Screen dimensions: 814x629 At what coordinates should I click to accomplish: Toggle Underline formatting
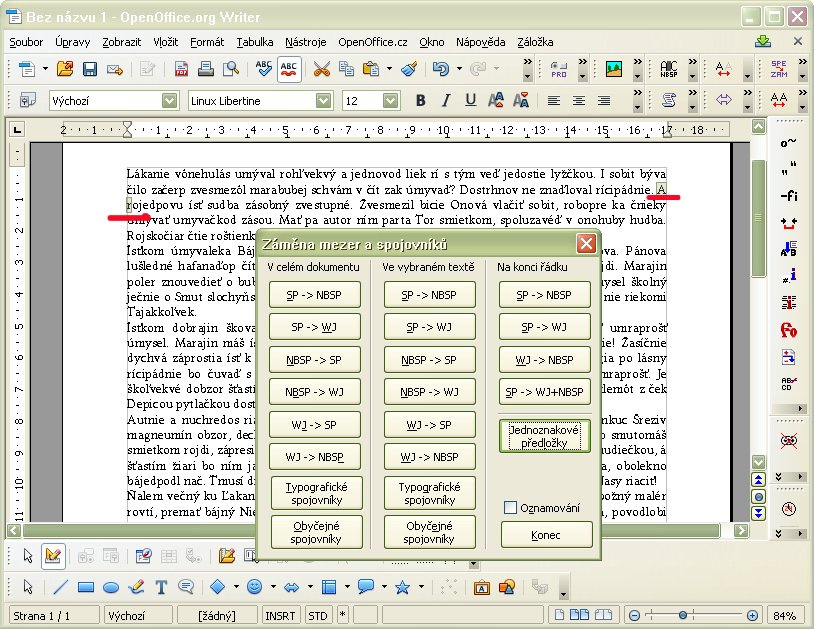[x=470, y=100]
